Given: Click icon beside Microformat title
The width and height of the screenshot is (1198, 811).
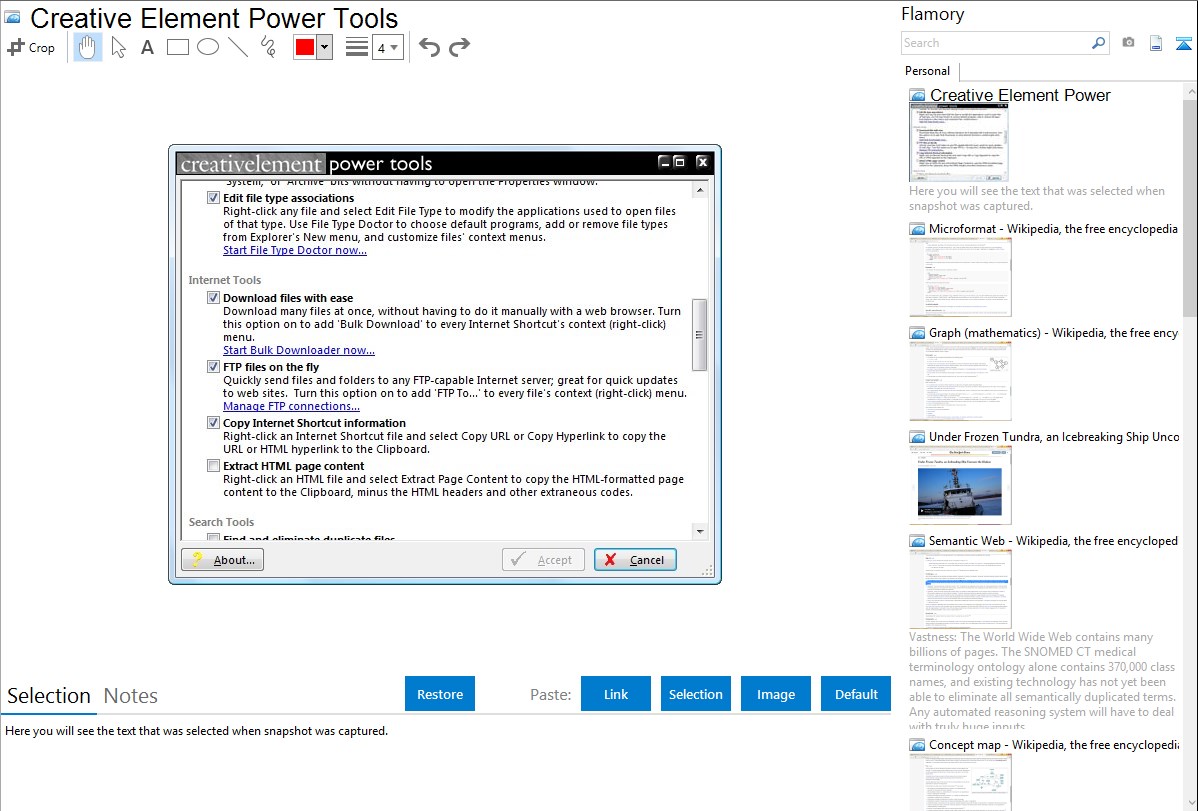Looking at the screenshot, I should (917, 229).
